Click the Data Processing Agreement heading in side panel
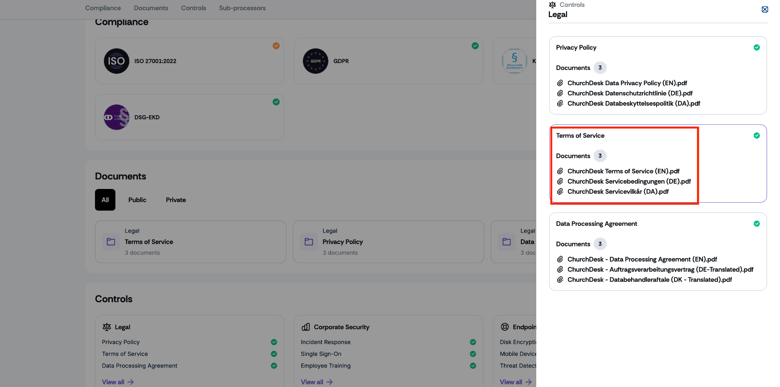Viewport: 780px width, 387px height. pyautogui.click(x=596, y=224)
